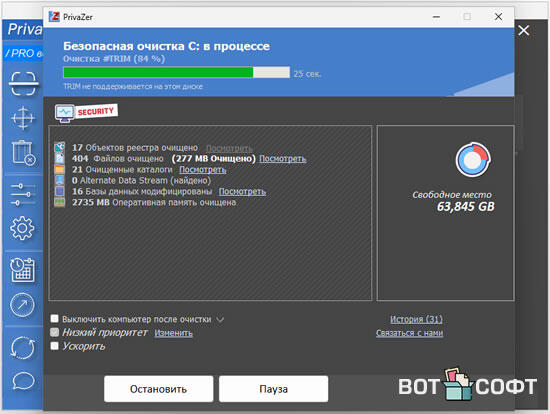Click the 'Изменить' priority link

[x=174, y=333]
